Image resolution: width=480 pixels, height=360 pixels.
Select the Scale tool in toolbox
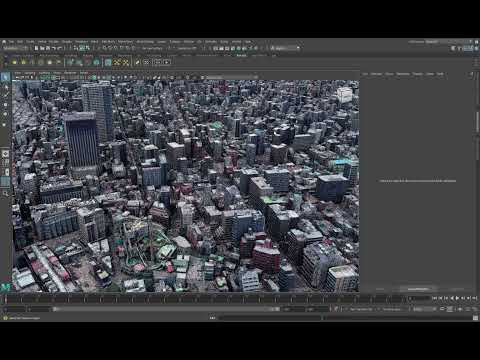point(5,124)
